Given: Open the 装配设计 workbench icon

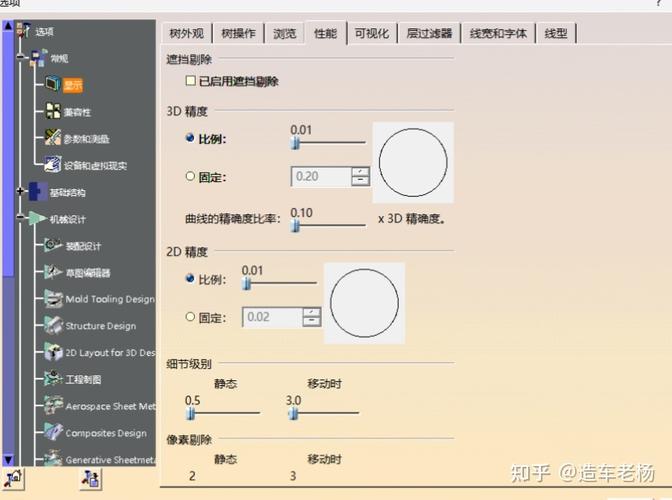Looking at the screenshot, I should pos(54,245).
